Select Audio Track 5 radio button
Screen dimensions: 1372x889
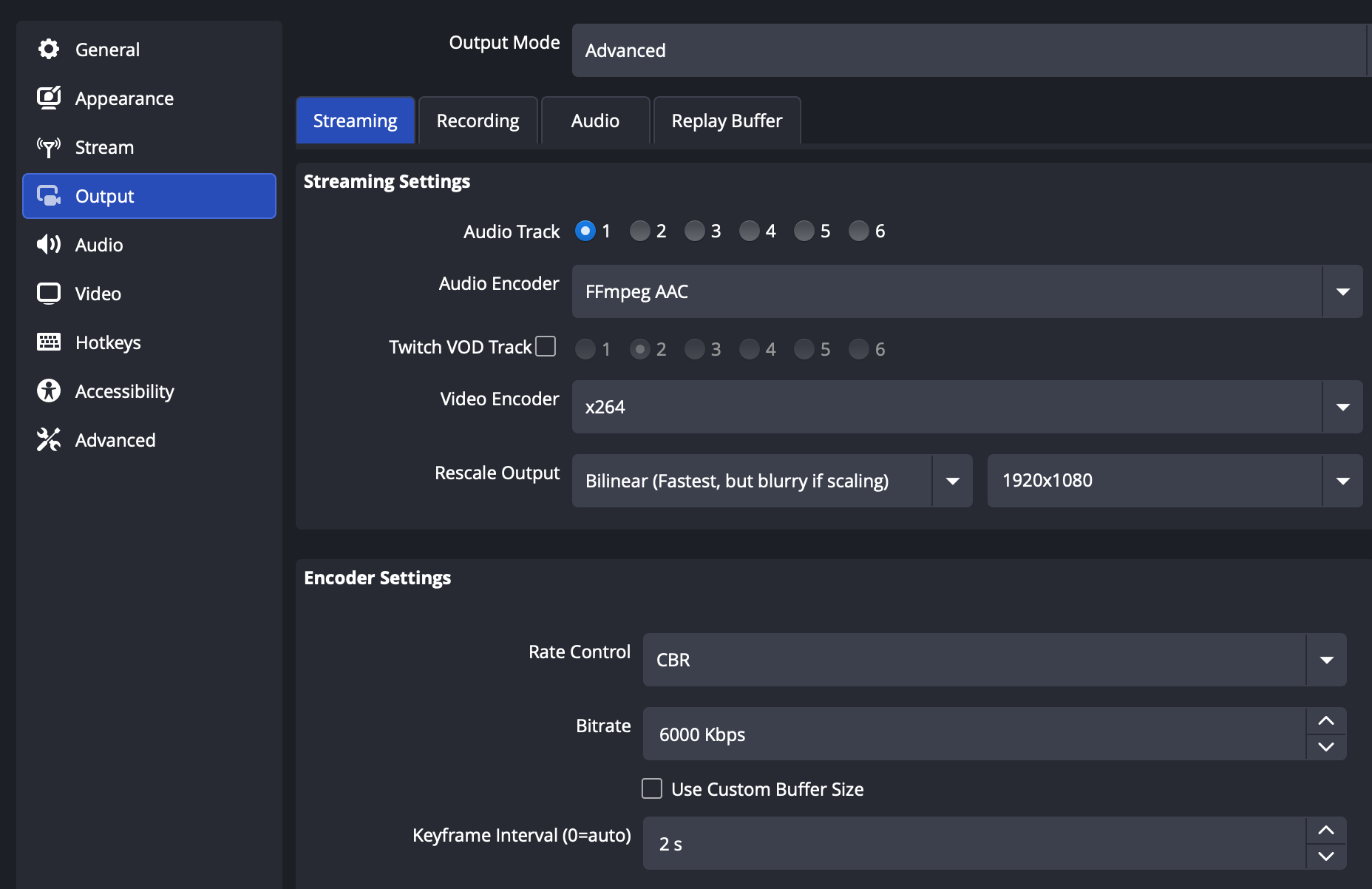(x=804, y=231)
